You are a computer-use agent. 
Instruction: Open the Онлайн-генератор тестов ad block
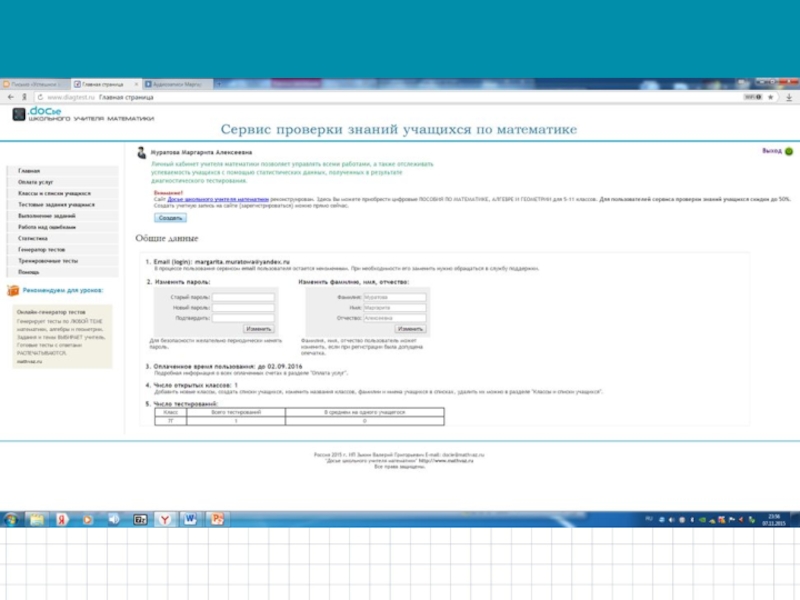(x=62, y=336)
